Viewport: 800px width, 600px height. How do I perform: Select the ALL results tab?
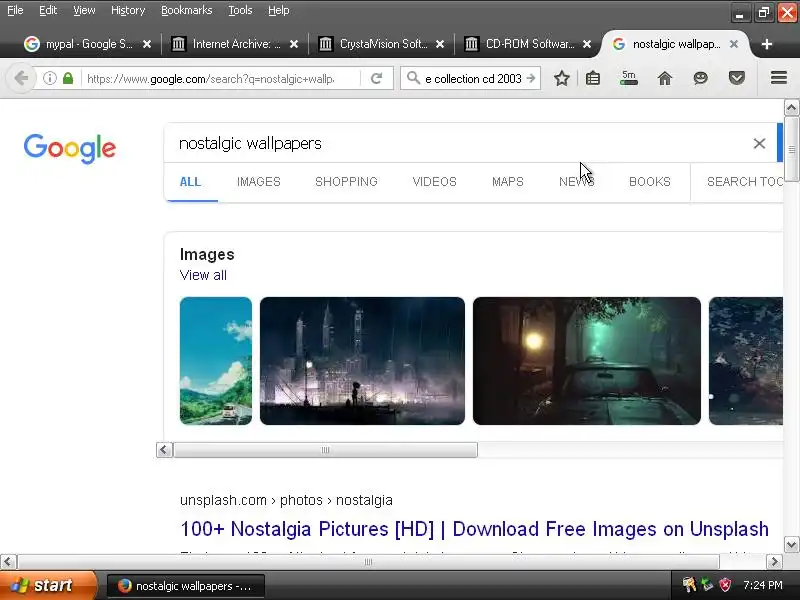190,182
